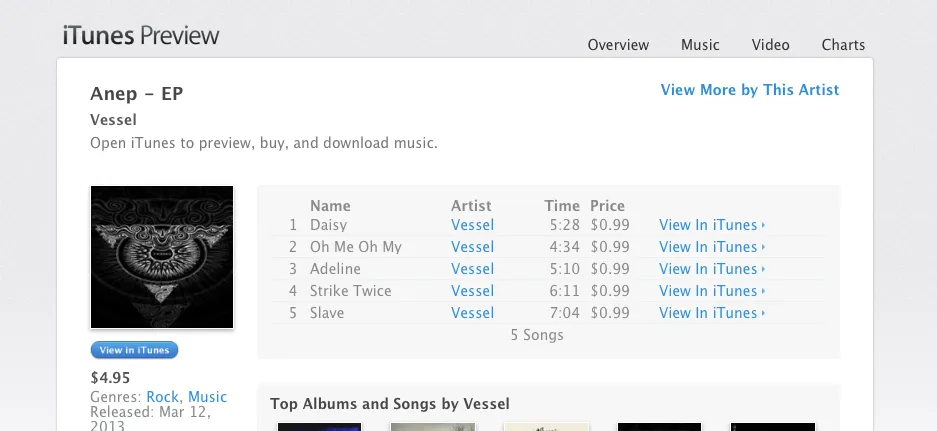Open last thumbnail under Top Albums
The height and width of the screenshot is (431, 937).
772,427
